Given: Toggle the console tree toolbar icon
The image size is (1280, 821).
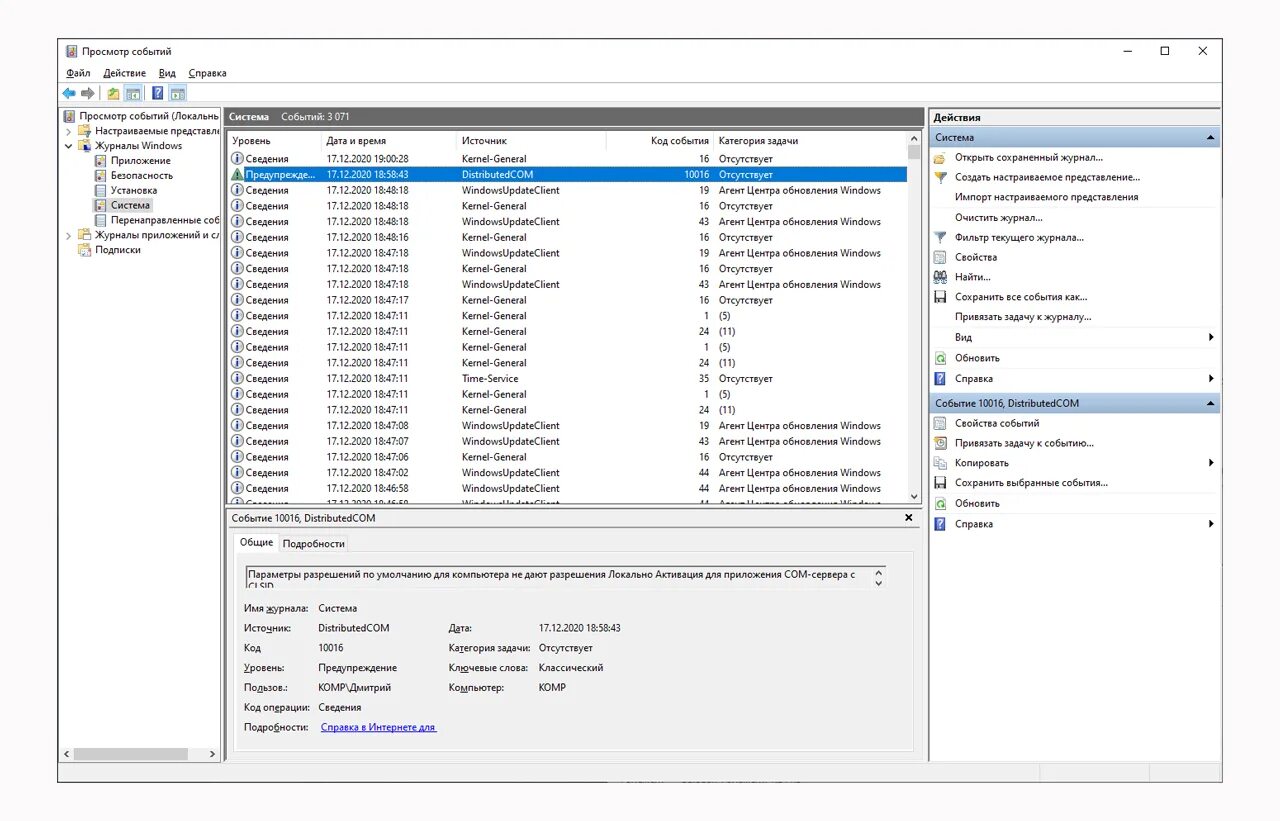Looking at the screenshot, I should pyautogui.click(x=133, y=93).
